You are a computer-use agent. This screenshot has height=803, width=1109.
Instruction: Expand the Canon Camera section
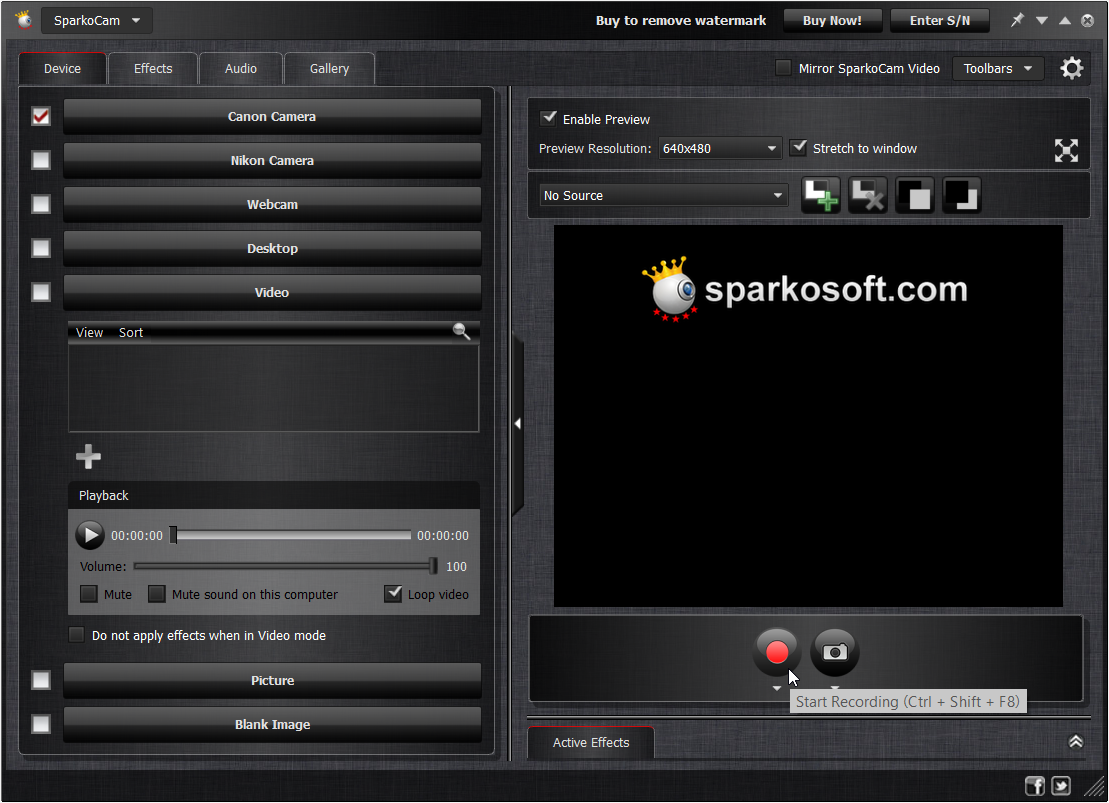tap(272, 116)
